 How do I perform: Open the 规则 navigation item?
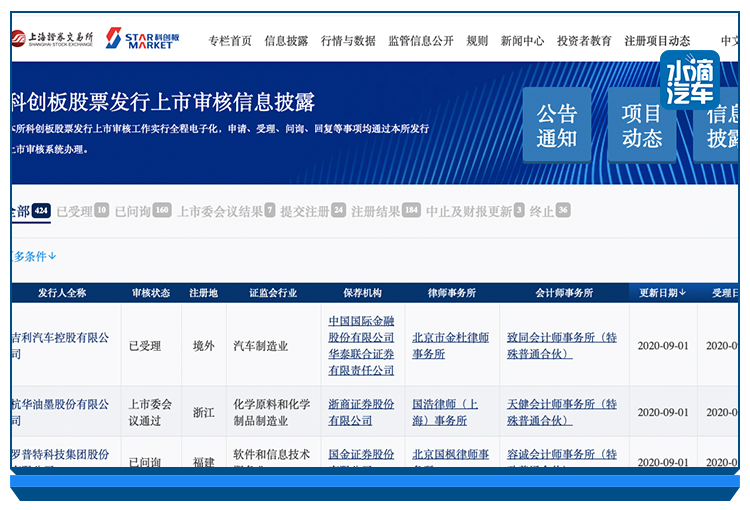(x=477, y=41)
